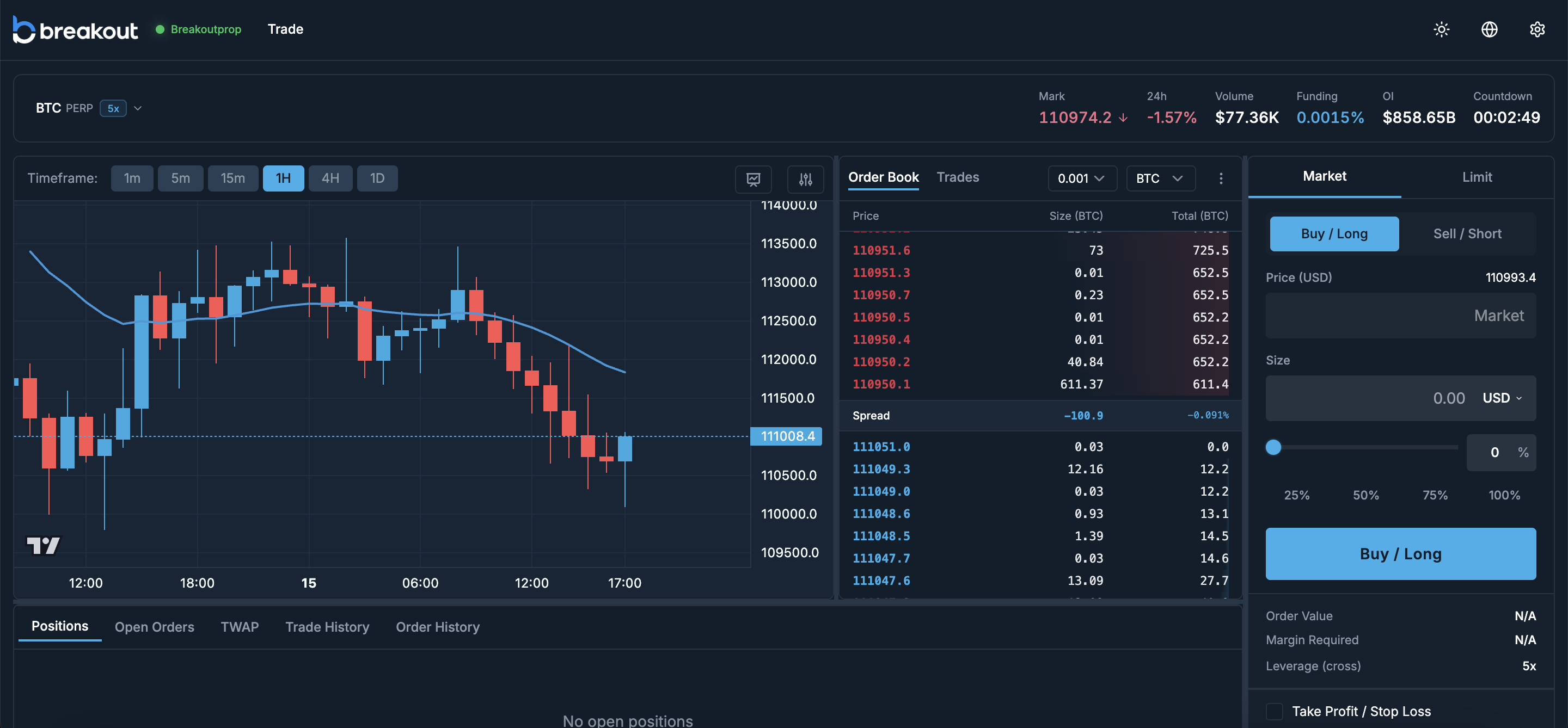Open the USD size unit dropdown
The image size is (1568, 728).
pos(1502,398)
